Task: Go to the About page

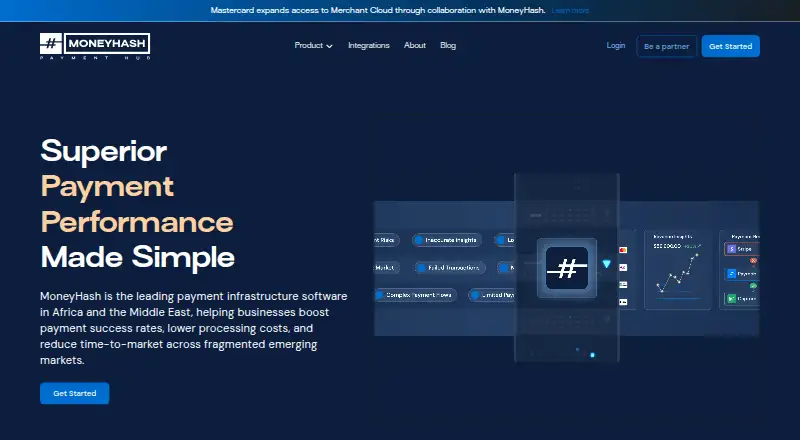Action: point(415,45)
